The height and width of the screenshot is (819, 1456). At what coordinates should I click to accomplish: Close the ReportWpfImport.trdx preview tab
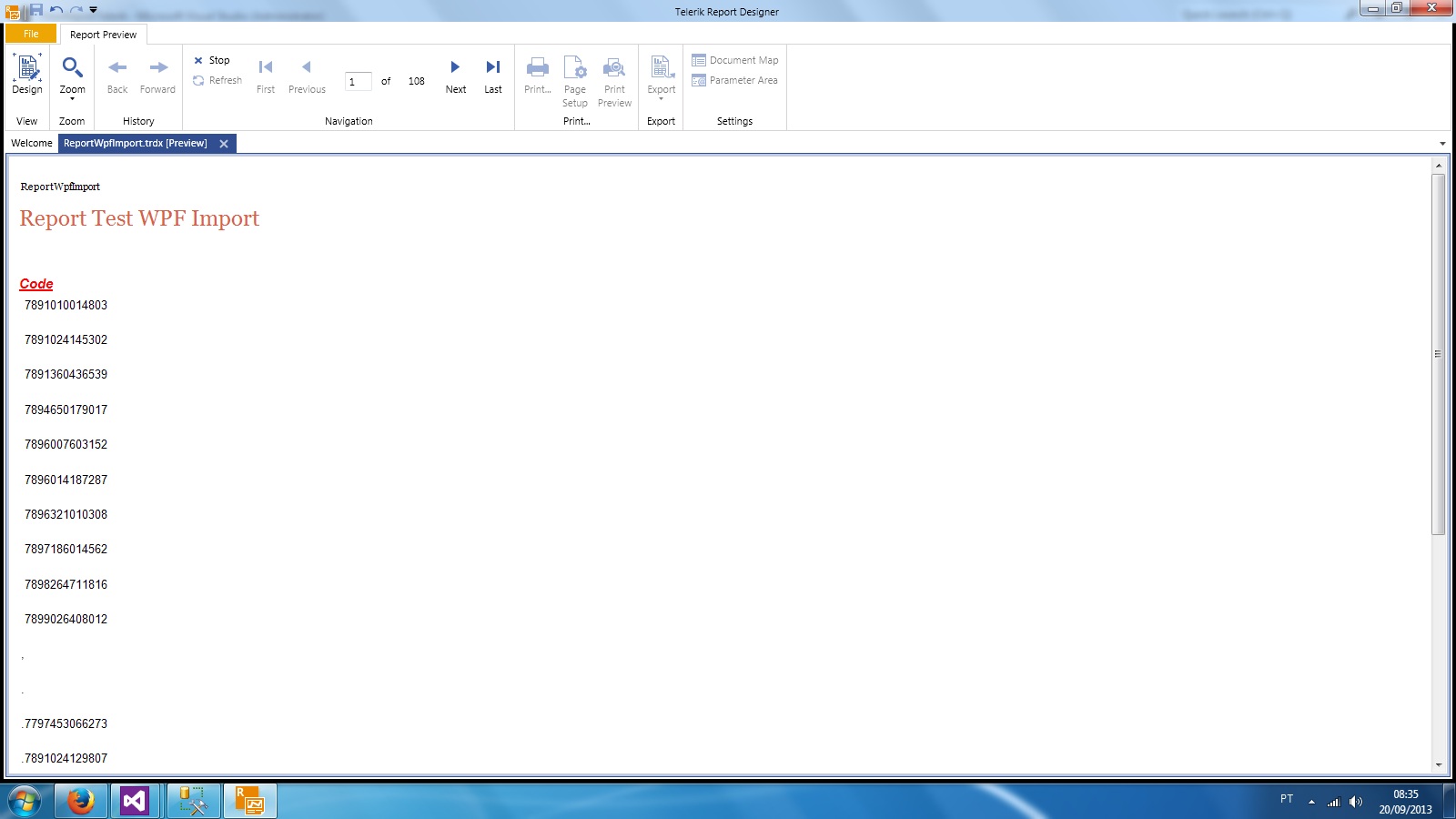(x=224, y=144)
